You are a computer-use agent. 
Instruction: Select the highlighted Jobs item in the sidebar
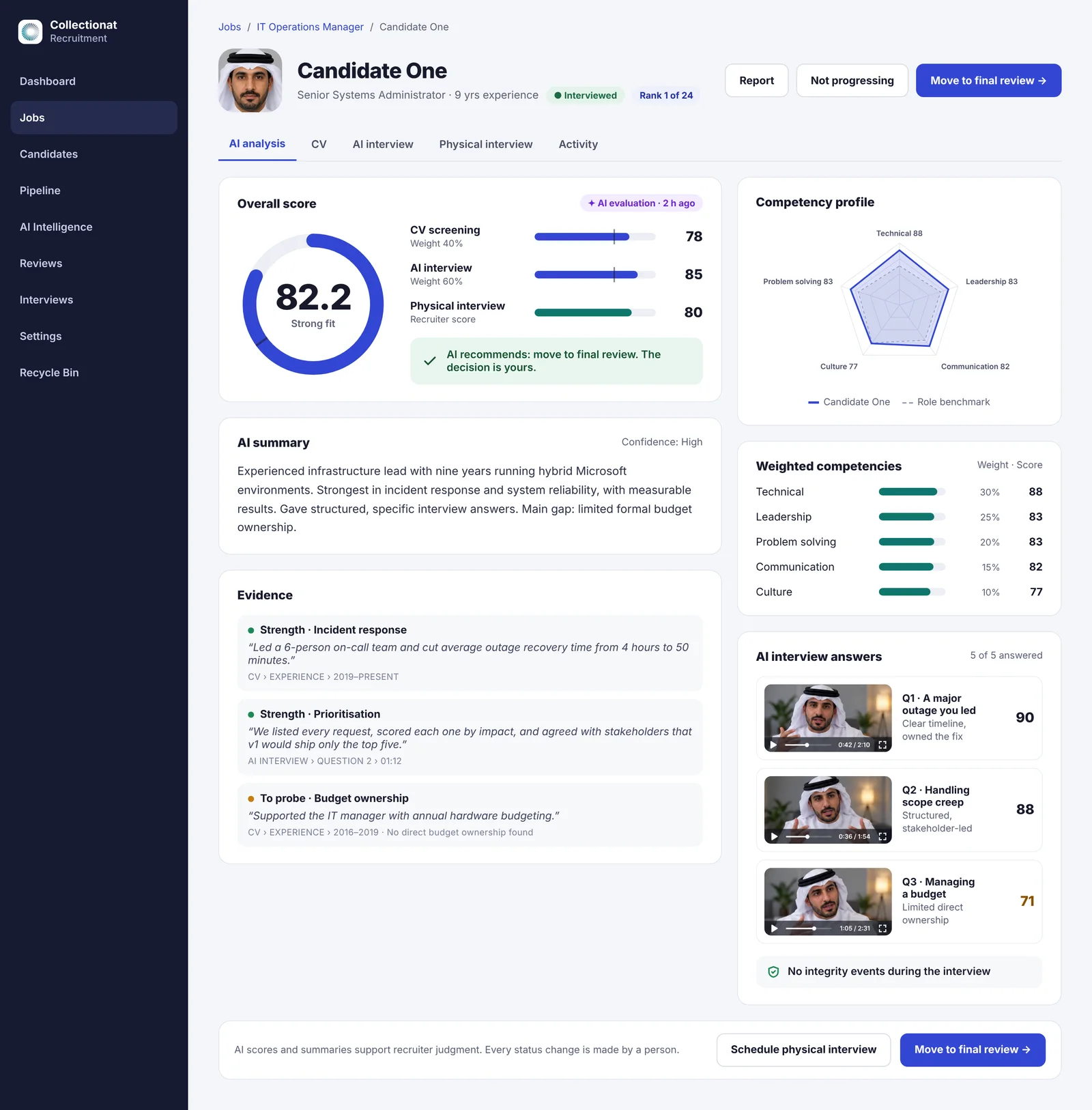coord(94,117)
